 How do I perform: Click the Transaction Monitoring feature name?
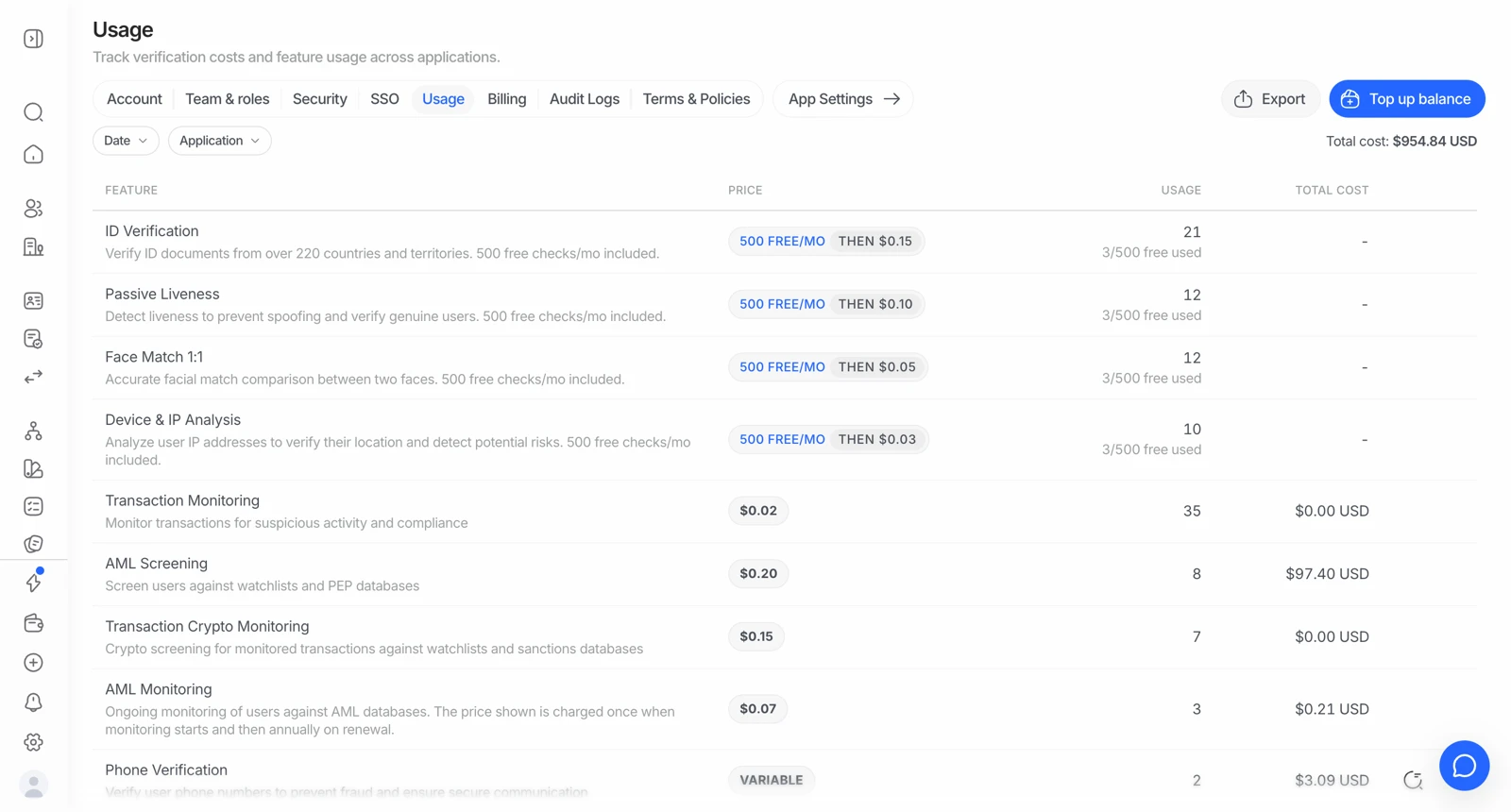[x=182, y=500]
